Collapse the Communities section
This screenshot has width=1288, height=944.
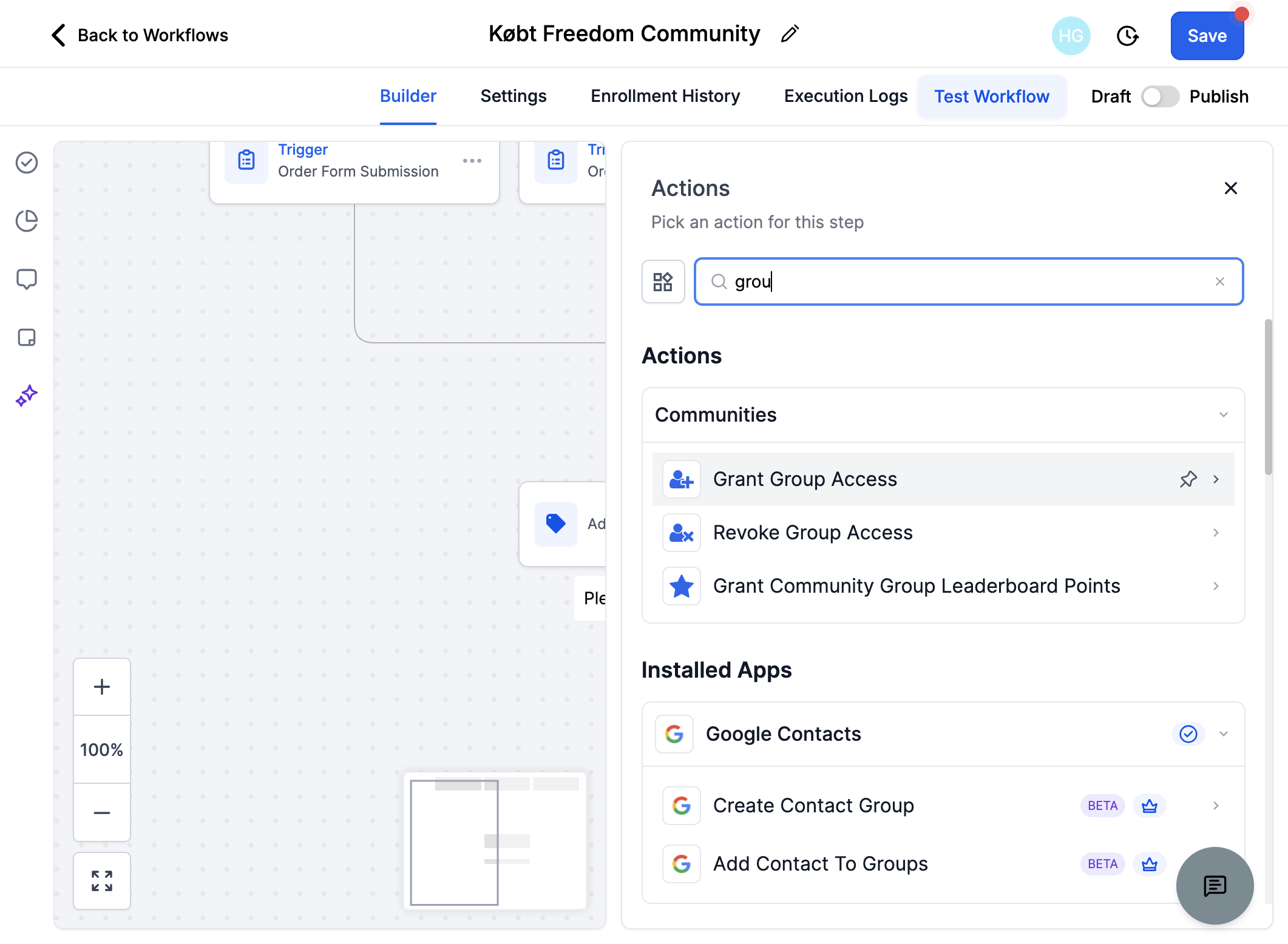click(1224, 415)
